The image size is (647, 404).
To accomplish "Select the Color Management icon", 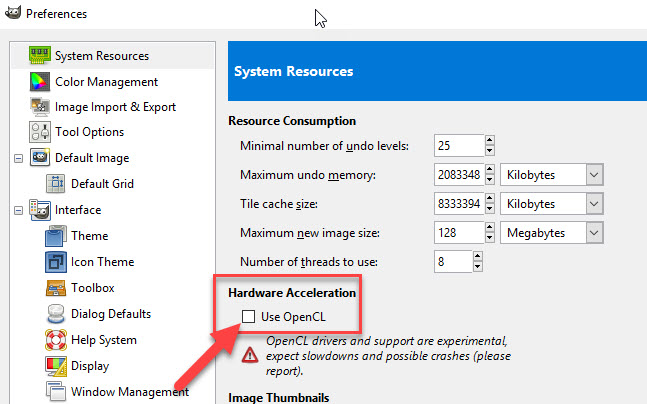I will (x=39, y=82).
